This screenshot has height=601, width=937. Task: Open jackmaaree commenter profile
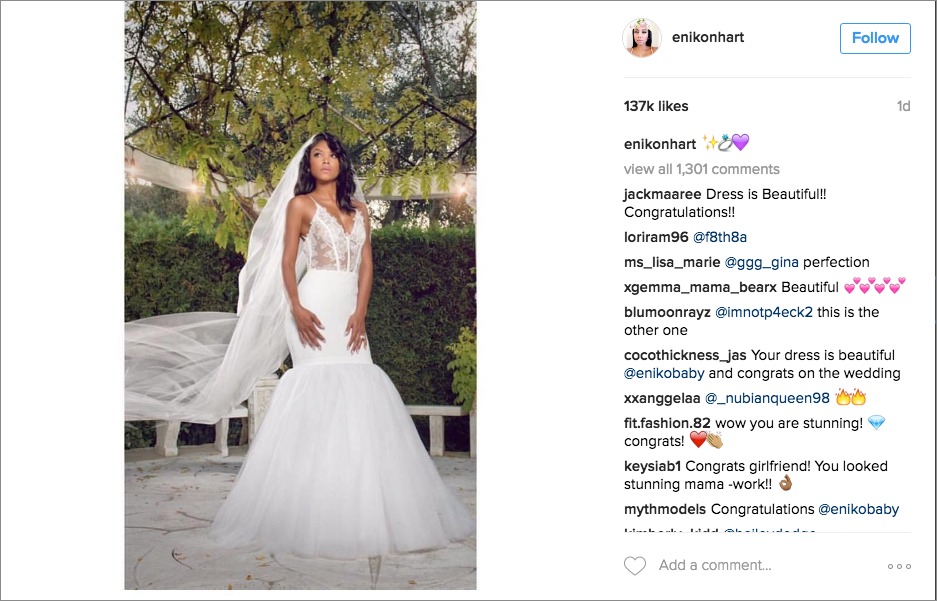point(662,195)
